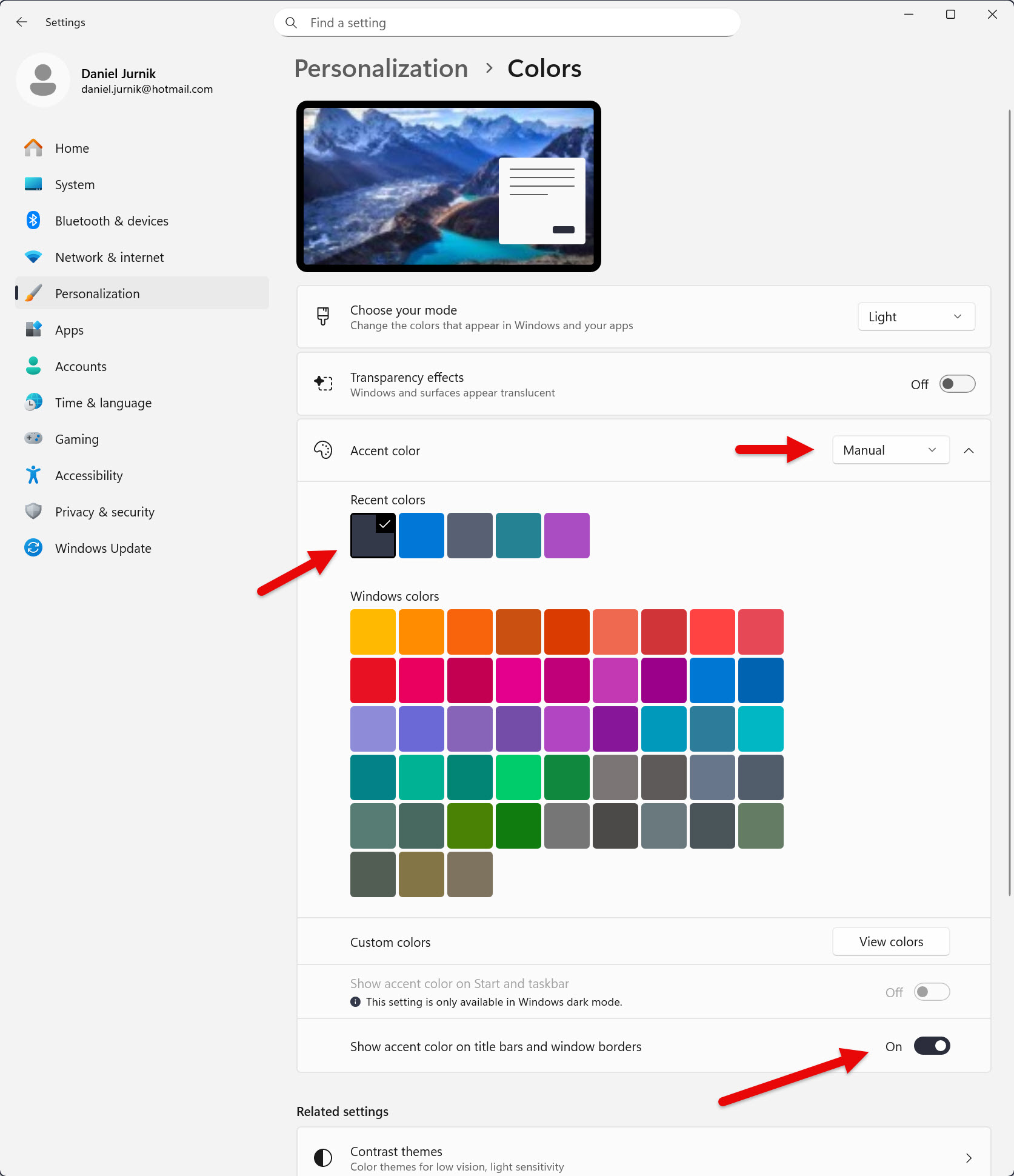Click the Apps icon in sidebar
The width and height of the screenshot is (1014, 1176).
33,330
